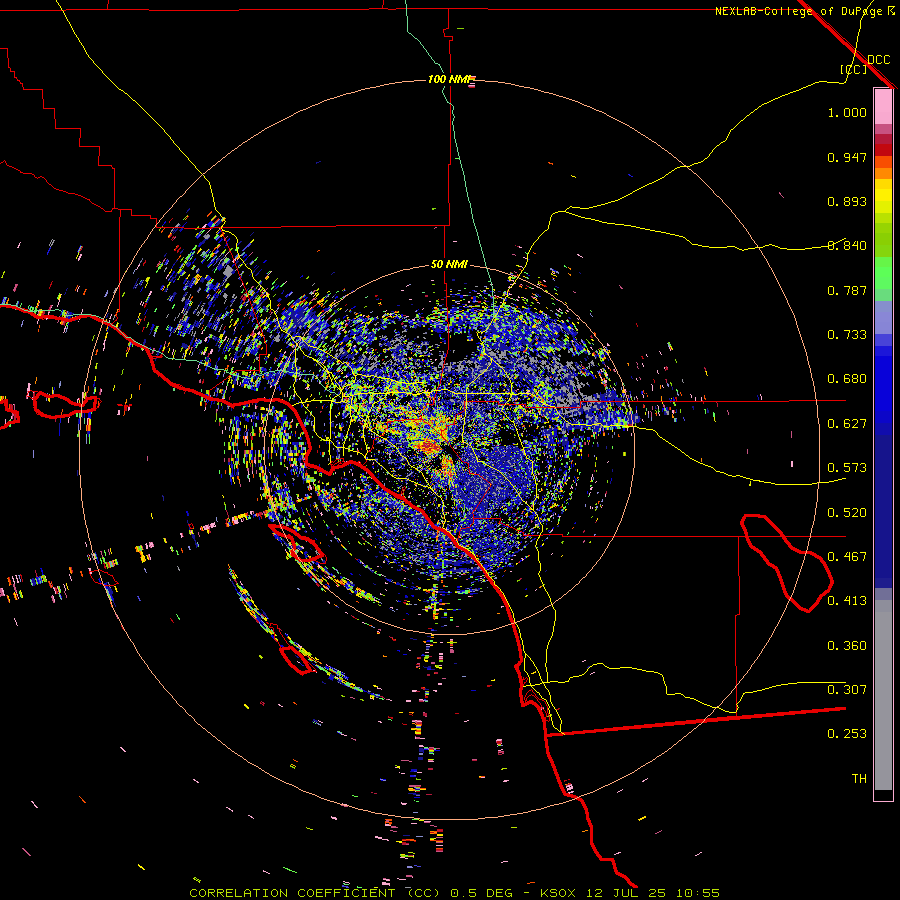The height and width of the screenshot is (900, 900).
Task: Click the 0.733 scale value
Action: (847, 335)
